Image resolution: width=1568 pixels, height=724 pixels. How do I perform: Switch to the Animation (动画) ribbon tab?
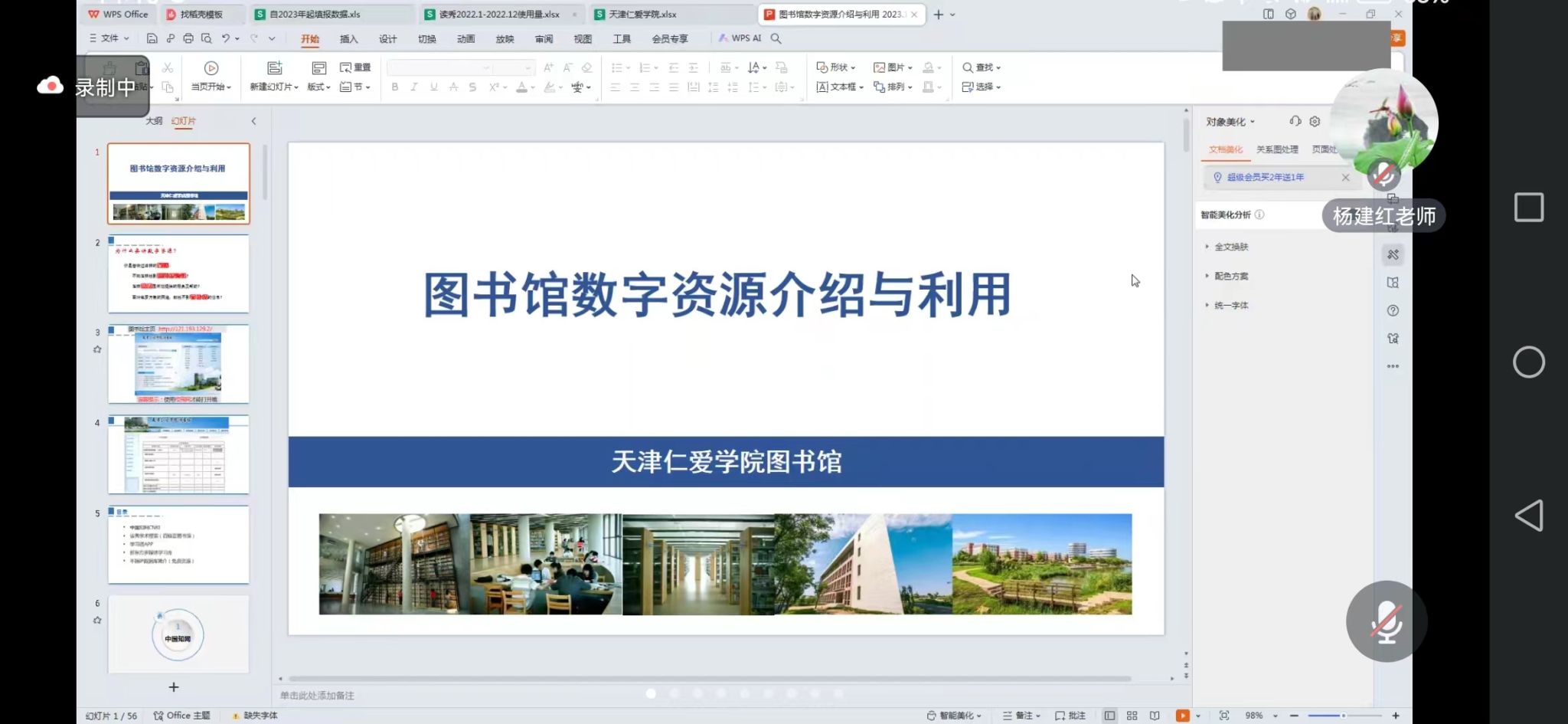click(466, 39)
